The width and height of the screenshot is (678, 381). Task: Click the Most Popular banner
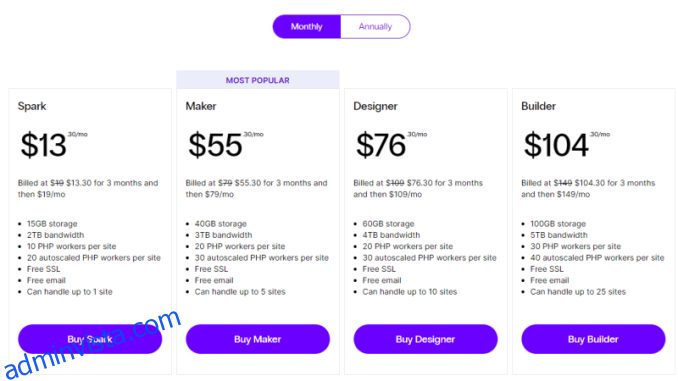click(x=258, y=80)
